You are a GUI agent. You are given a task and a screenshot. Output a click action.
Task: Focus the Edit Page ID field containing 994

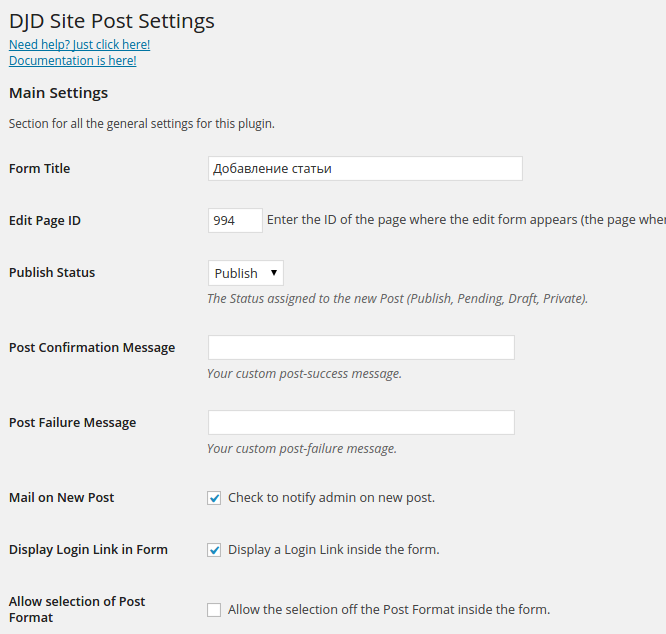(235, 221)
